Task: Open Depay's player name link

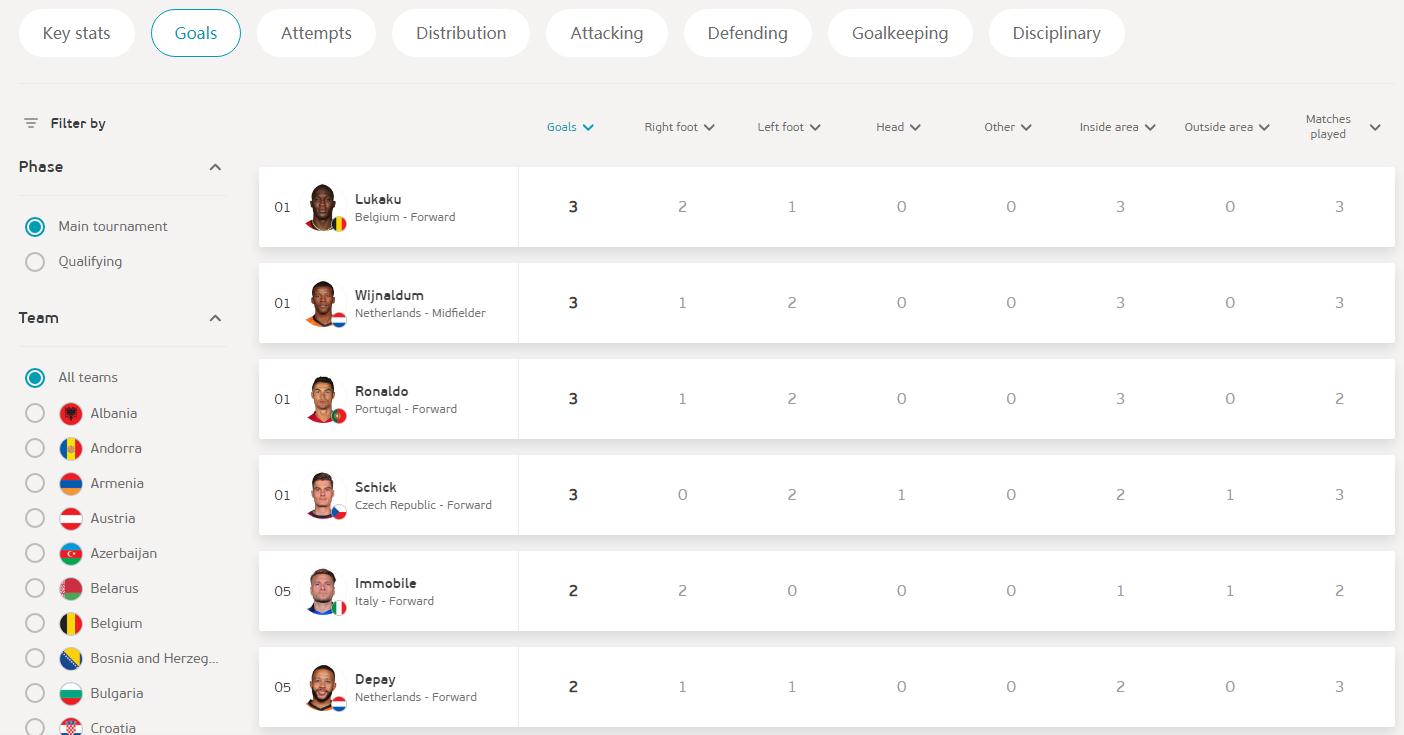Action: click(375, 679)
